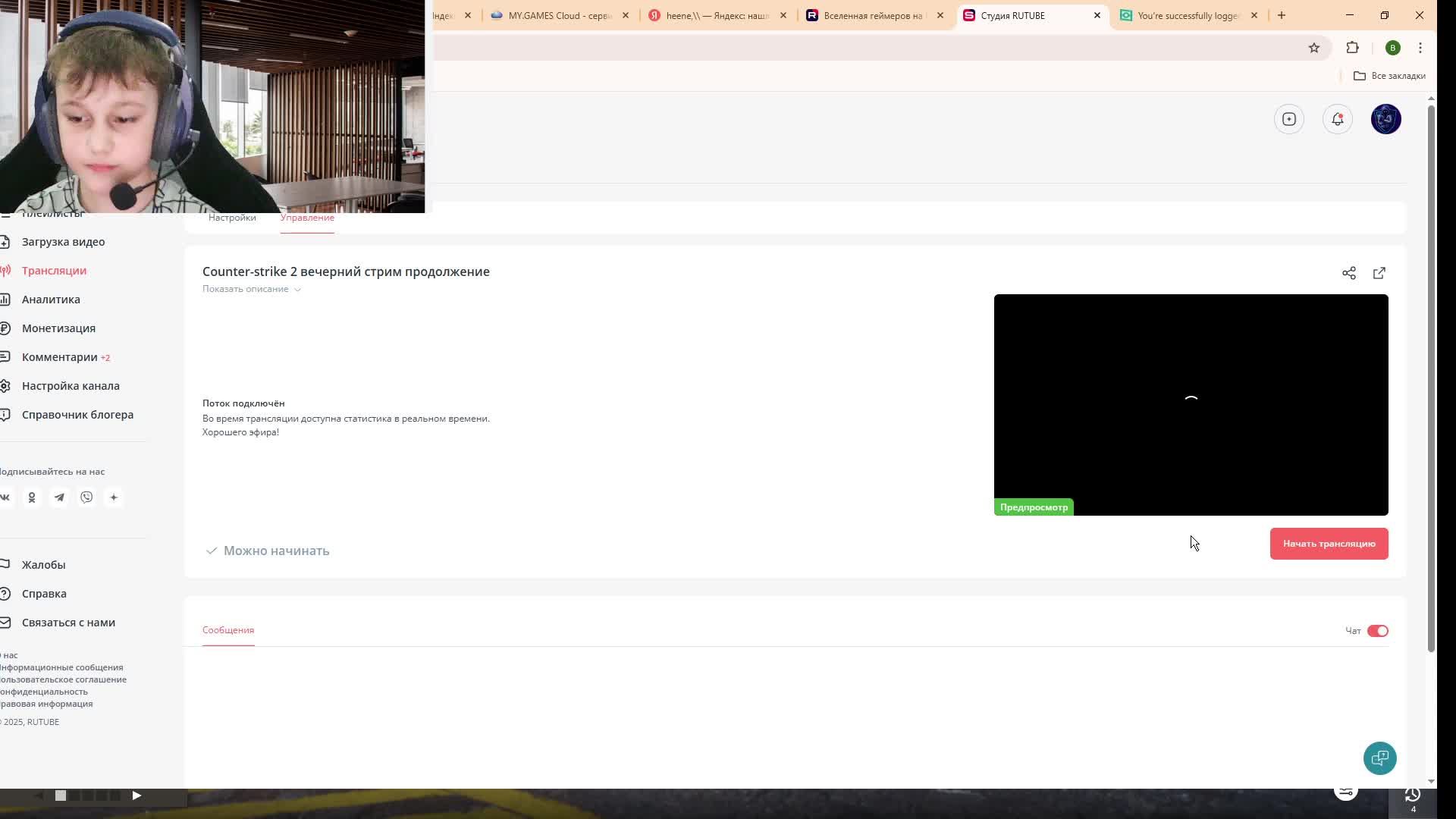1456x819 pixels.
Task: Open the Telegram social icon
Action: coord(59,497)
